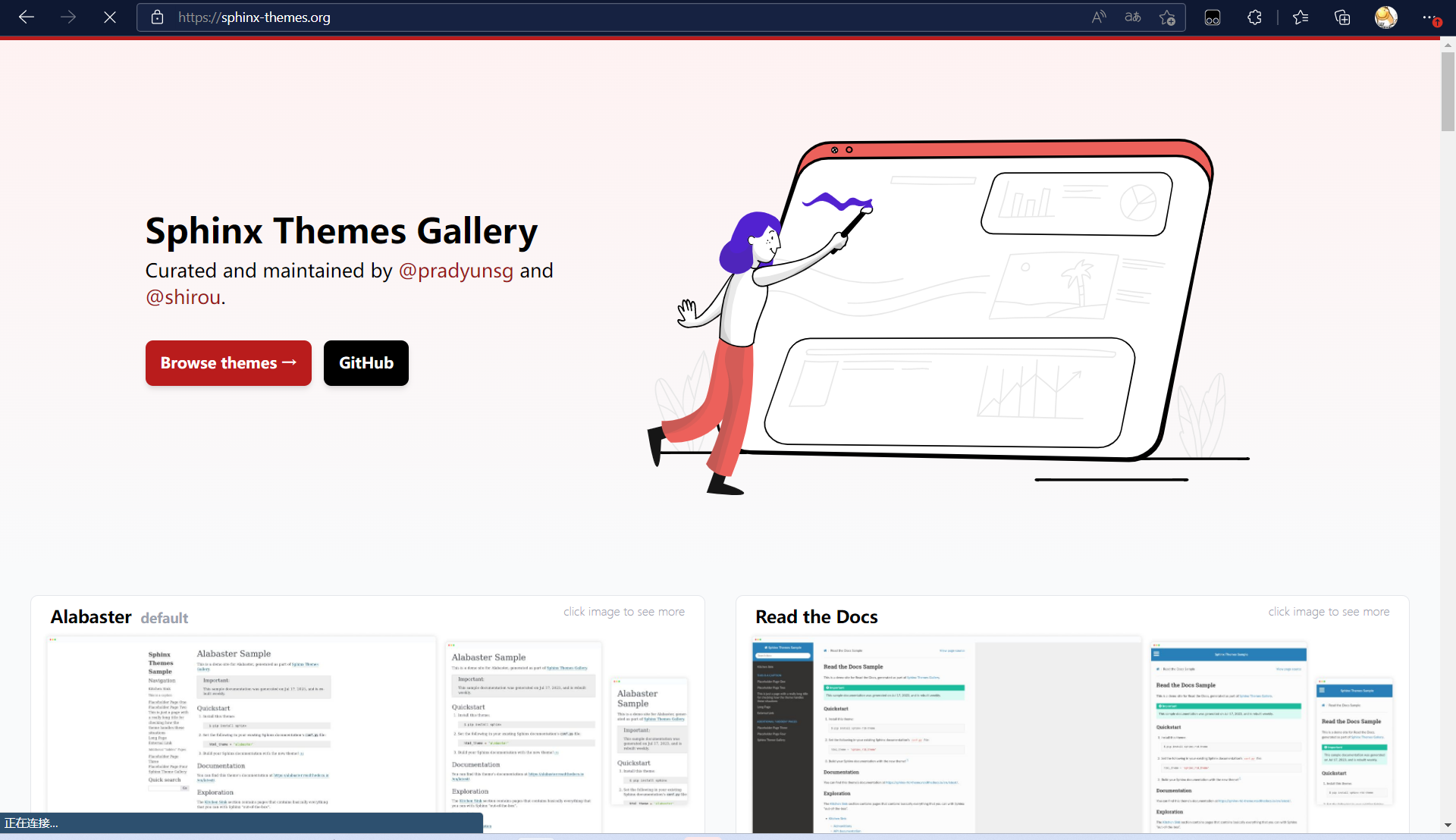Open the Read the Docs desktop preview
This screenshot has height=840, width=1456.
click(946, 735)
